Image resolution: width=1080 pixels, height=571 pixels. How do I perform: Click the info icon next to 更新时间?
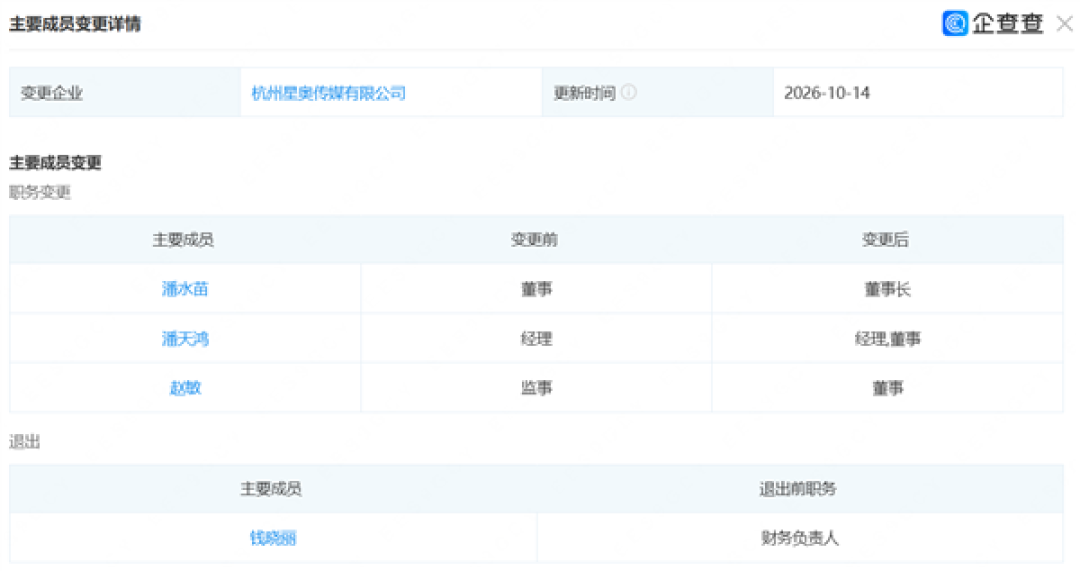tap(629, 92)
